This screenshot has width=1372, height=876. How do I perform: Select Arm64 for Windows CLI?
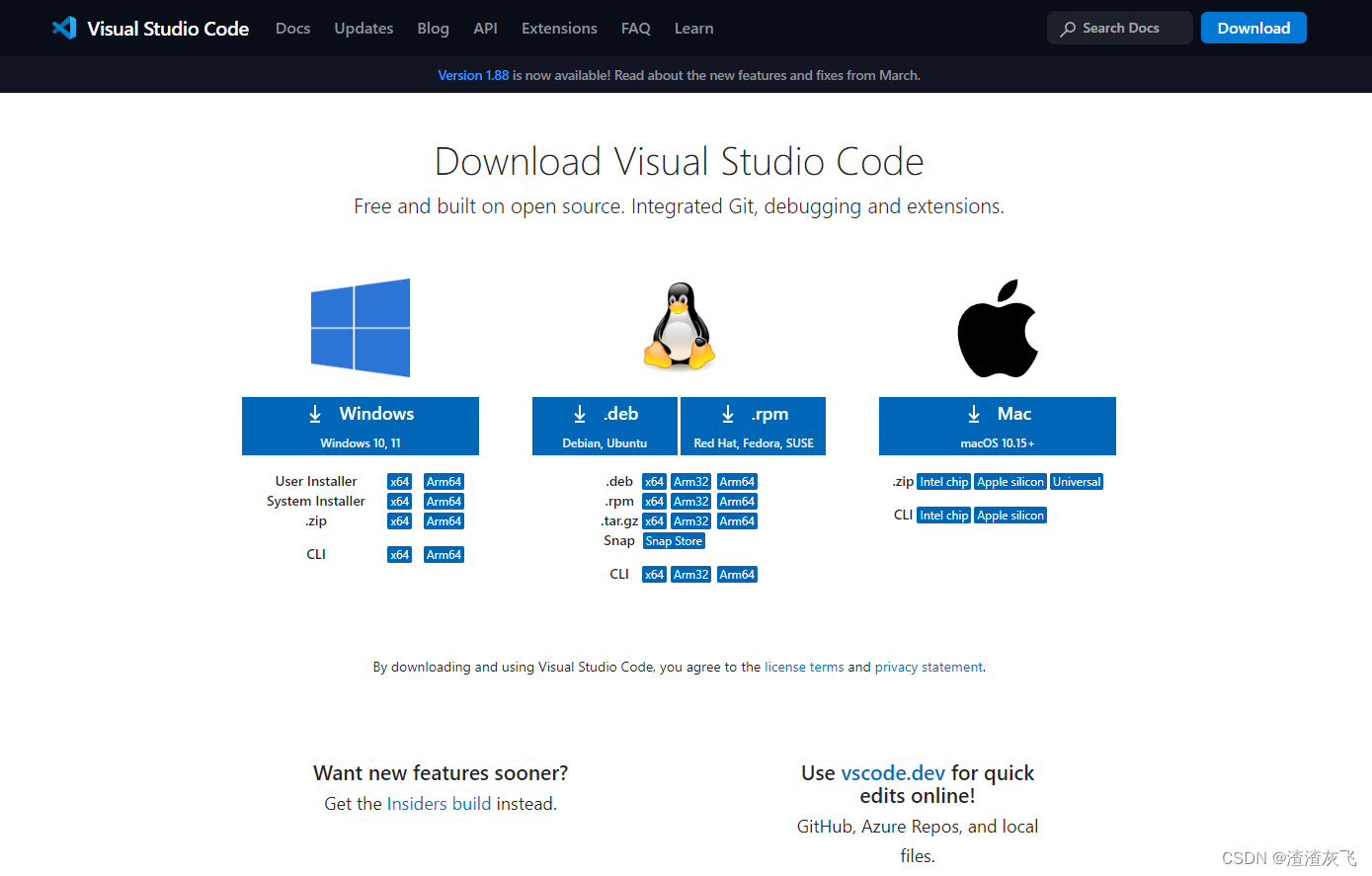pos(444,555)
